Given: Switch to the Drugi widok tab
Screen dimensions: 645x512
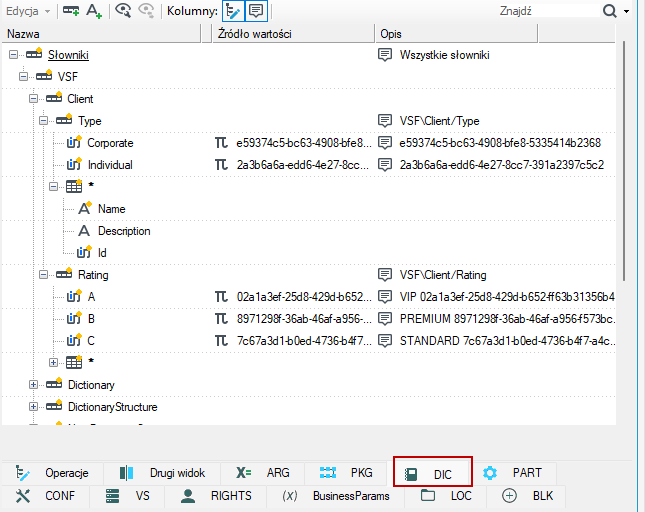Looking at the screenshot, I should click(162, 473).
